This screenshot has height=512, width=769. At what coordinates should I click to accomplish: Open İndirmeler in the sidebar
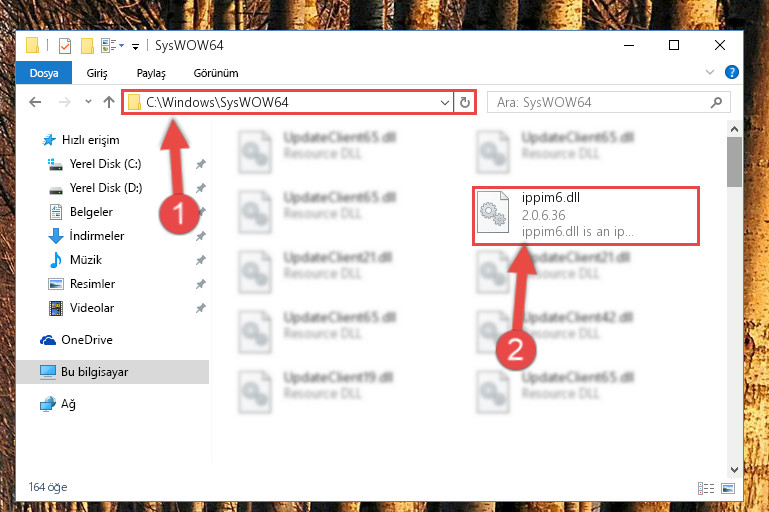[x=97, y=236]
